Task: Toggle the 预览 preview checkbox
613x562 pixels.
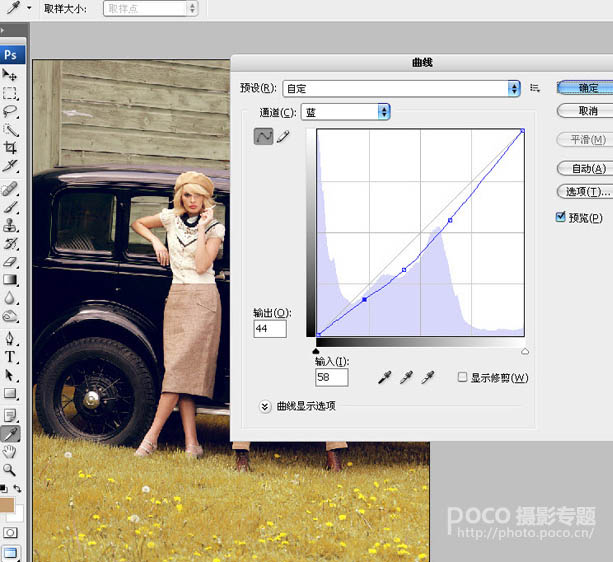Action: click(561, 217)
